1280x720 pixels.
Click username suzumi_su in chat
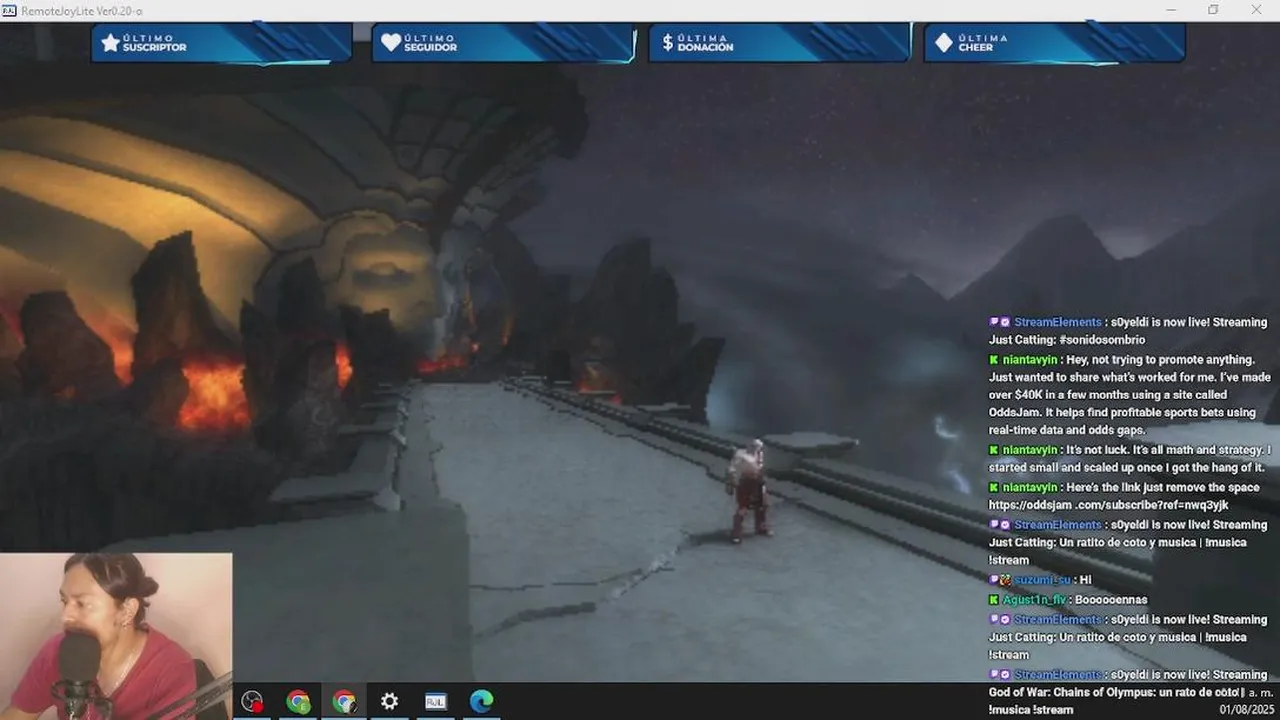coord(1044,580)
